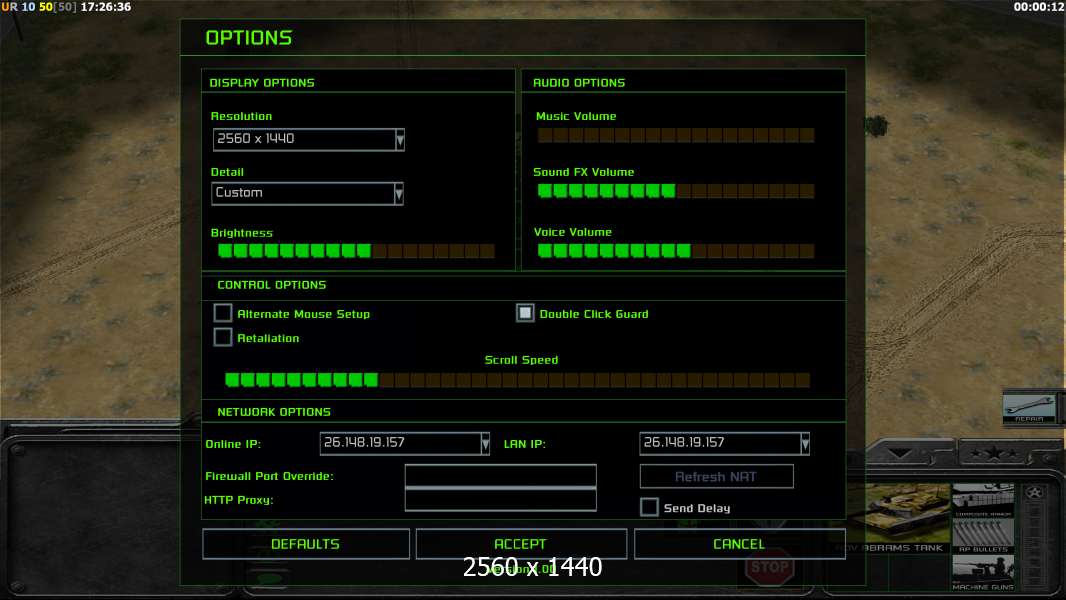Click the Firewall Port Override field

point(500,476)
